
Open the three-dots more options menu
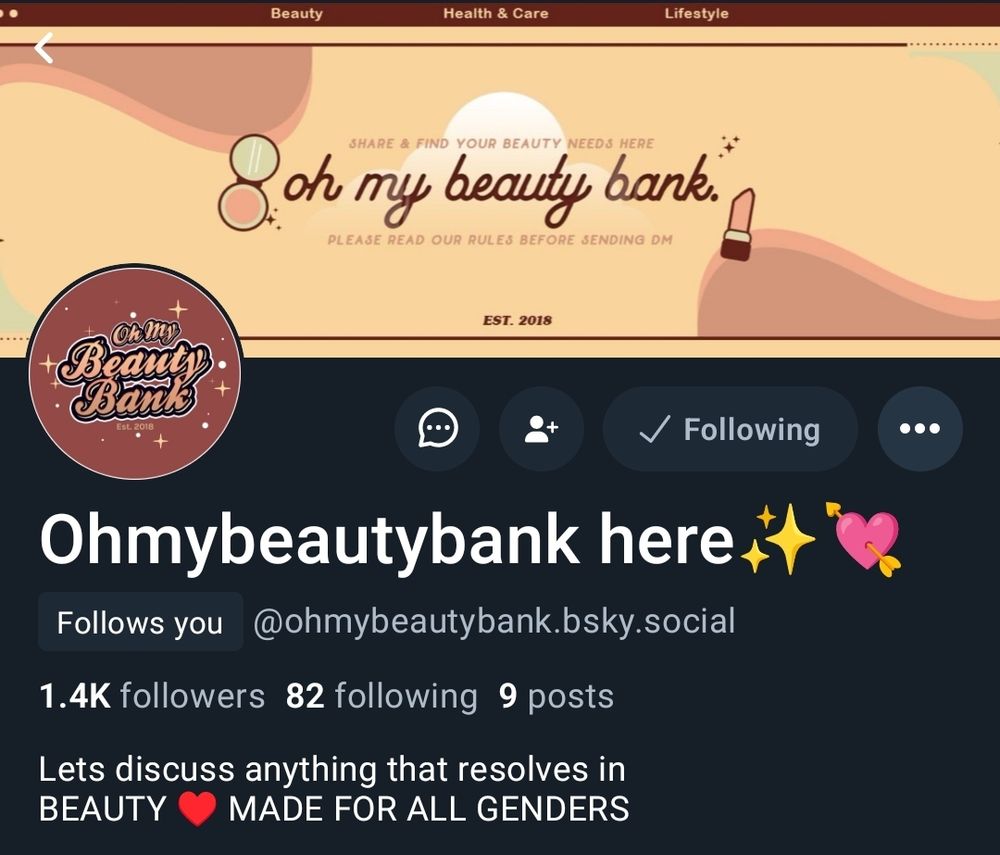pyautogui.click(x=920, y=428)
